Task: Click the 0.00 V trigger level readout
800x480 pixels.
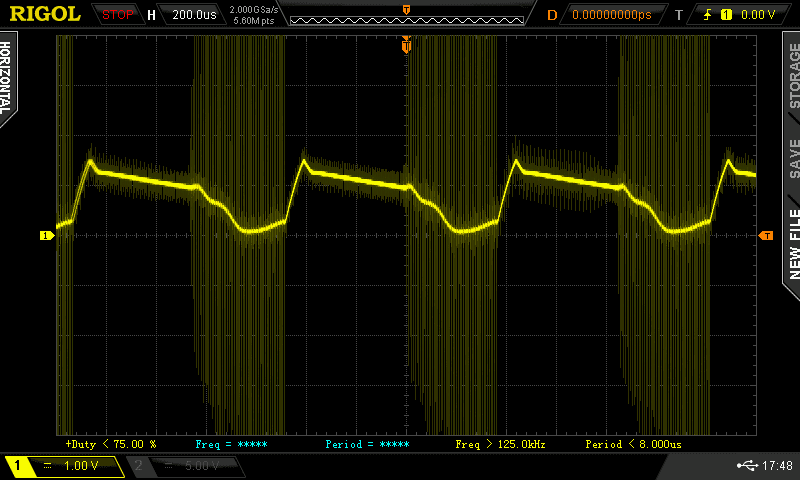Action: pyautogui.click(x=757, y=15)
